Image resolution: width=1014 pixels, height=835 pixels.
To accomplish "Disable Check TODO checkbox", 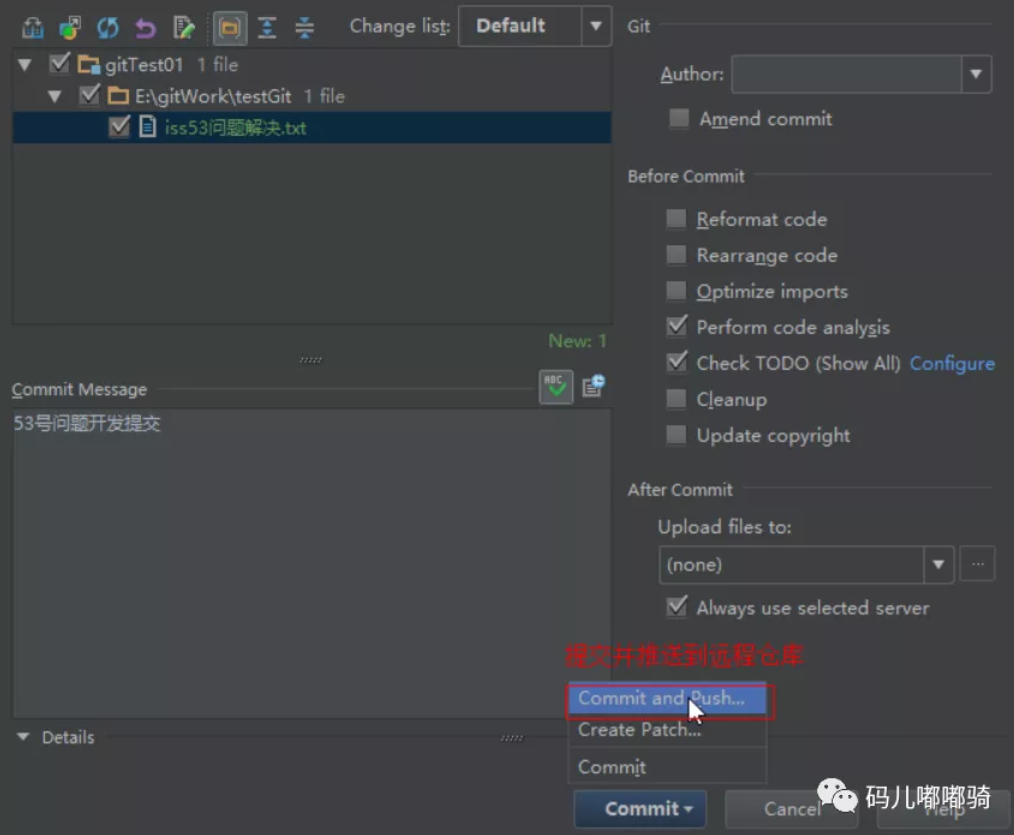I will 676,362.
